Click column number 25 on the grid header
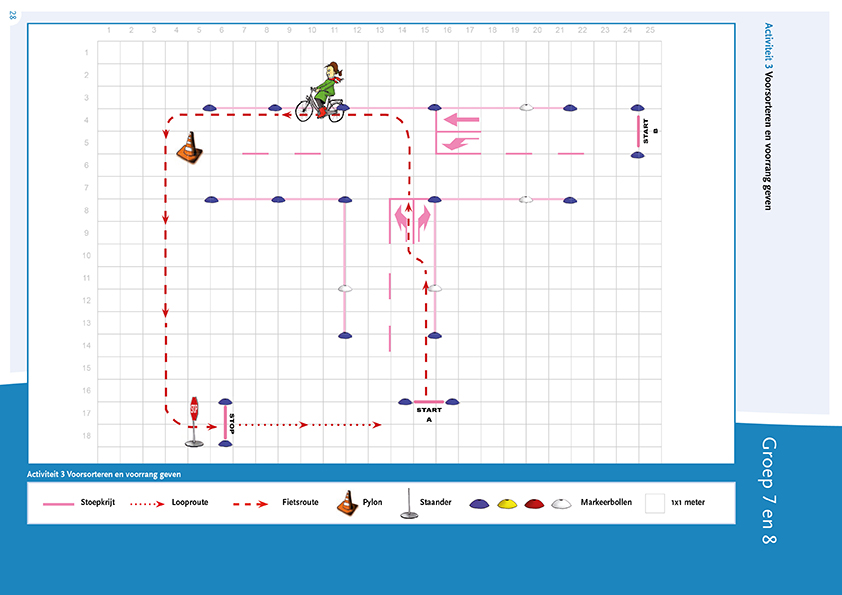This screenshot has width=842, height=595. [650, 30]
